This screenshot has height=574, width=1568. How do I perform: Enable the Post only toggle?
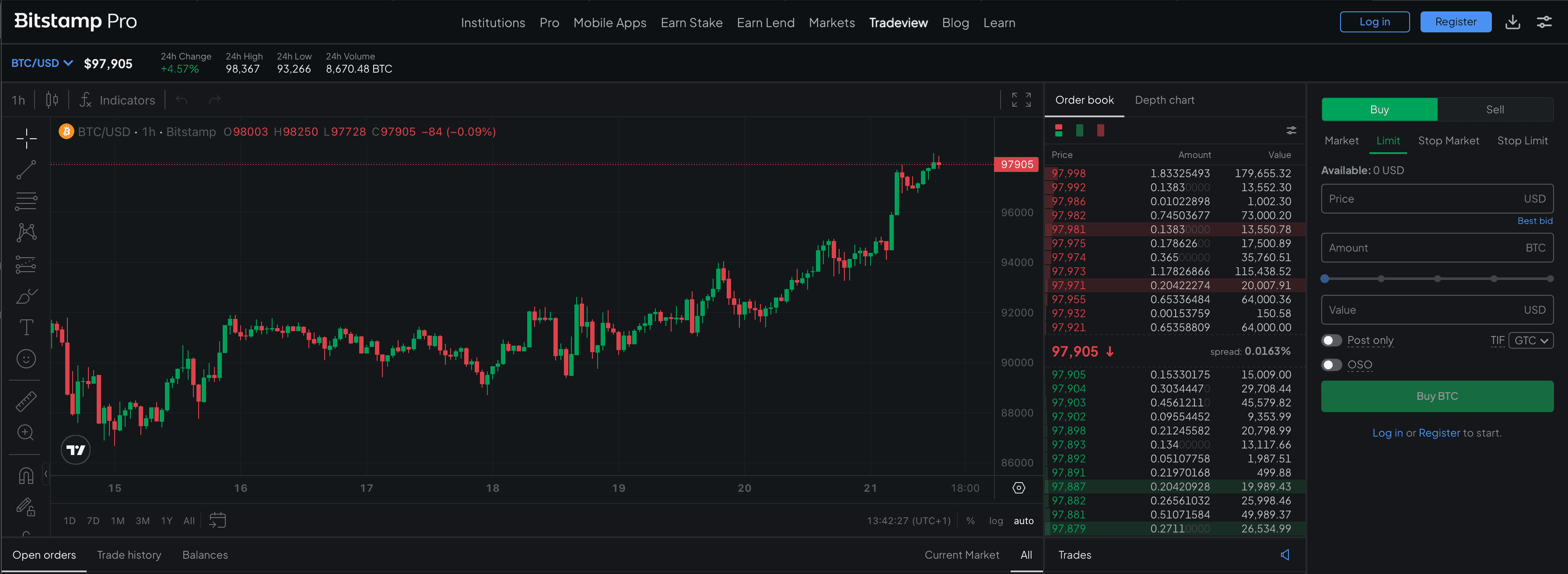[1331, 340]
